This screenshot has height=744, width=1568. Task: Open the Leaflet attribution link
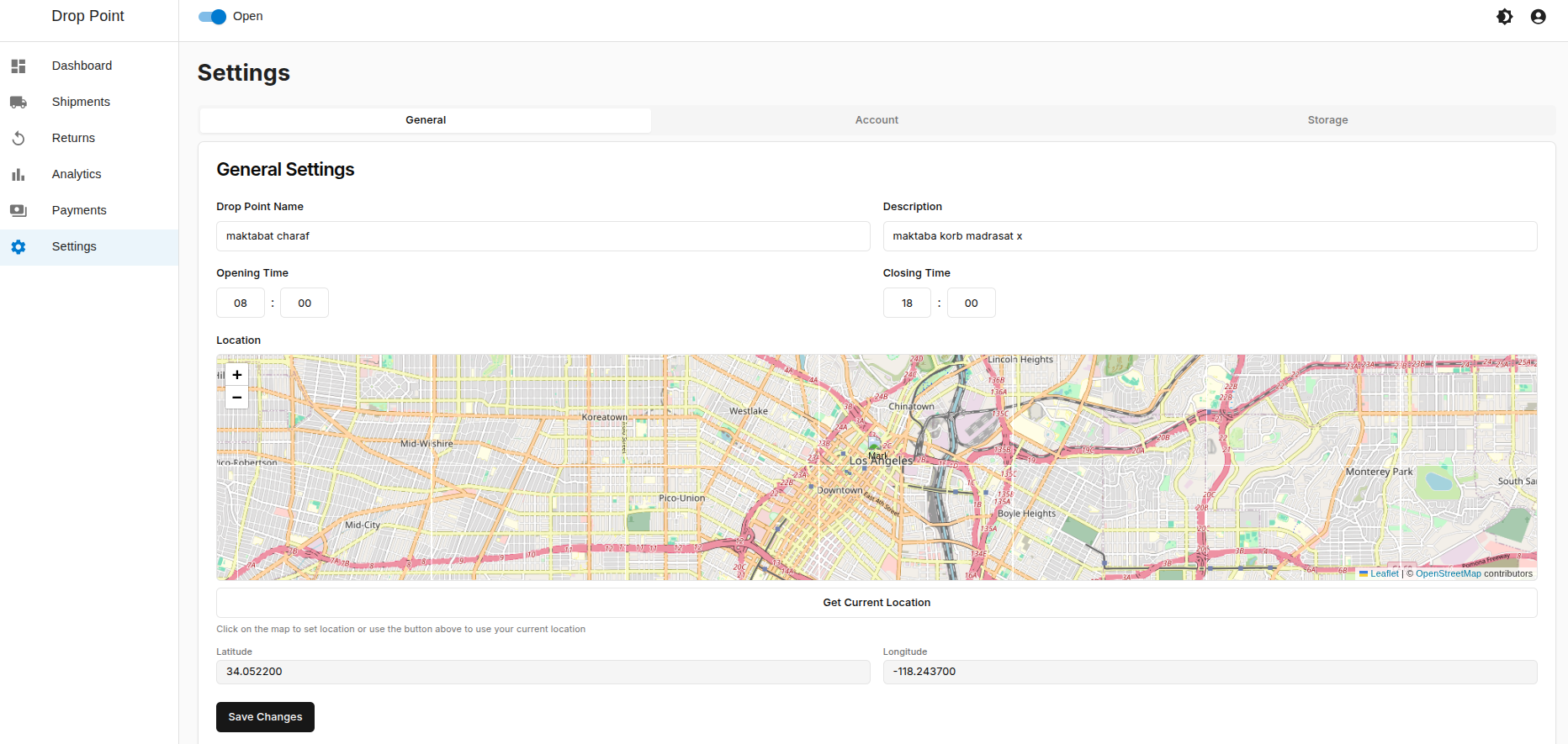1384,573
